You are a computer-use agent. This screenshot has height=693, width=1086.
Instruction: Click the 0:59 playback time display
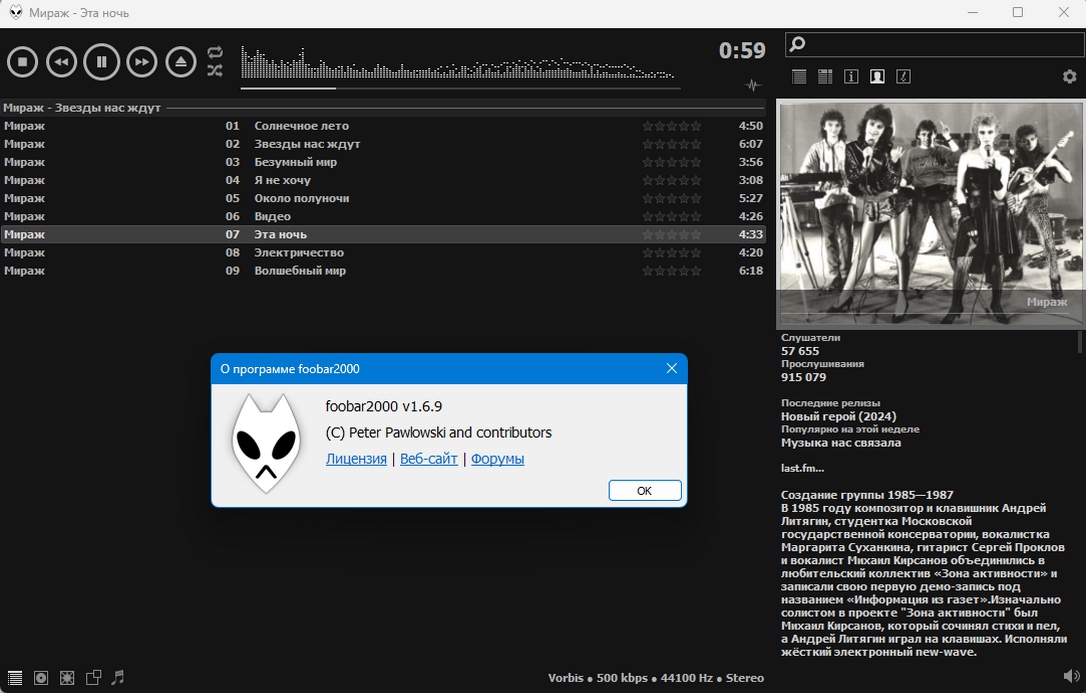point(742,51)
